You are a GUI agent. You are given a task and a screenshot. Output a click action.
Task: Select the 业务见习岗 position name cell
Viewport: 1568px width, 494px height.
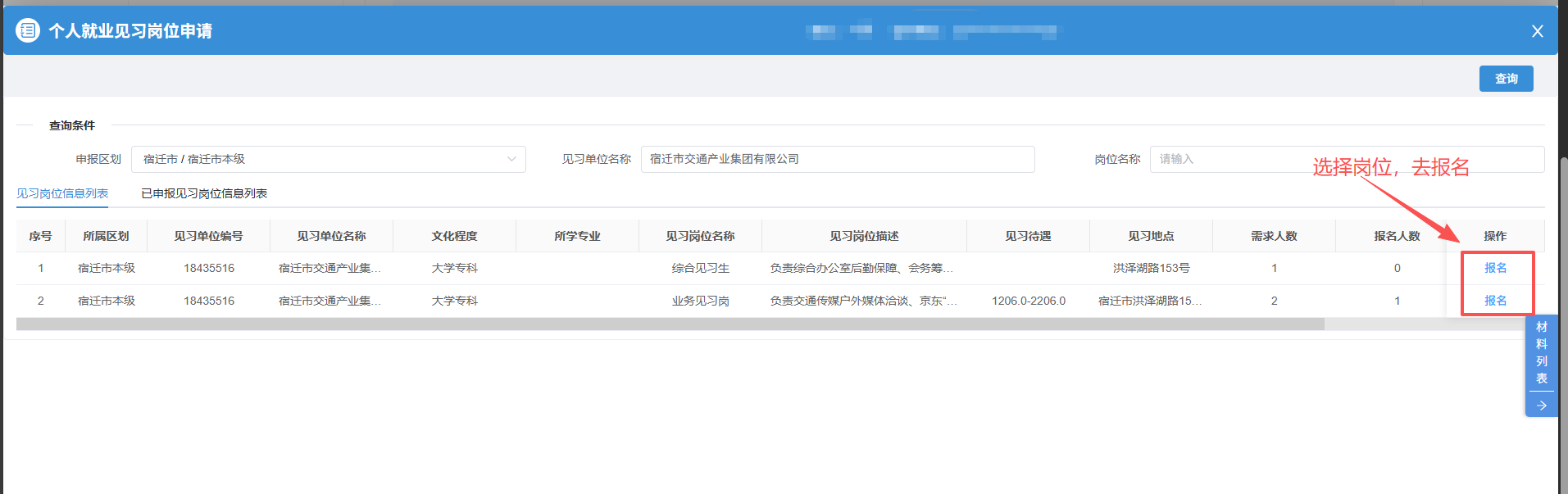[x=700, y=301]
